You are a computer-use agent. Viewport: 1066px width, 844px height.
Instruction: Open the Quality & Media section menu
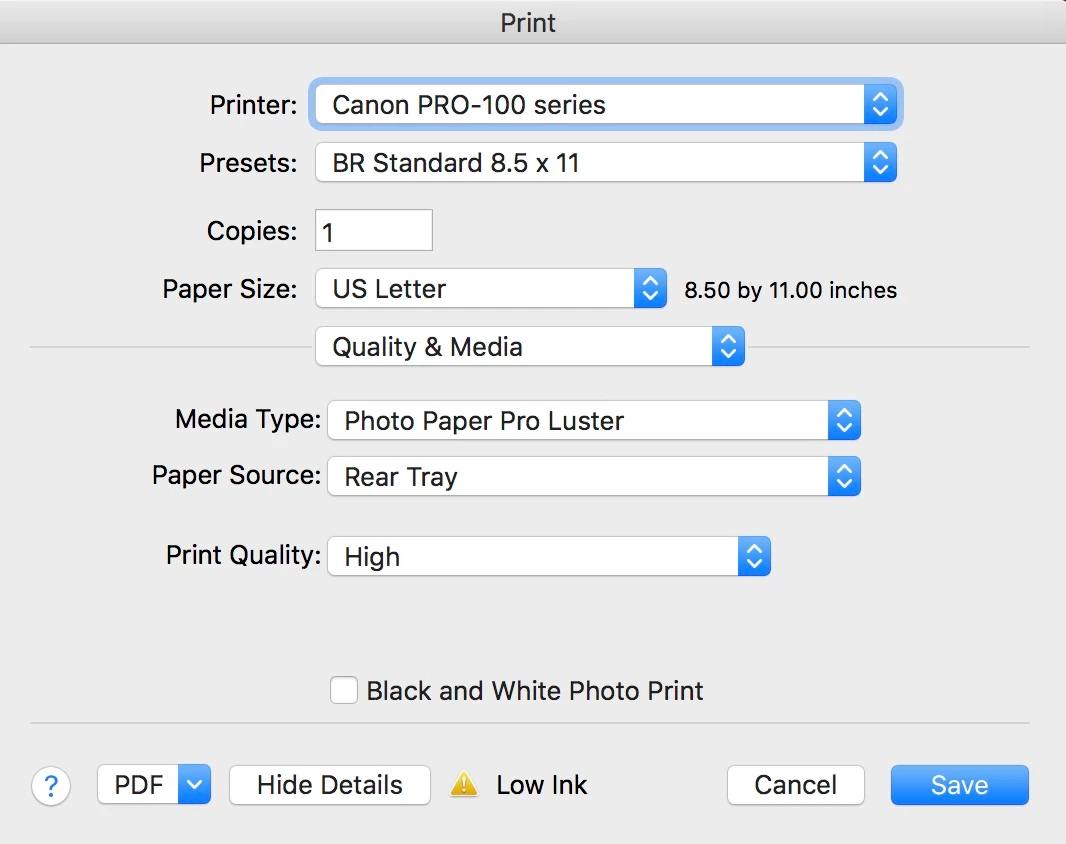530,347
